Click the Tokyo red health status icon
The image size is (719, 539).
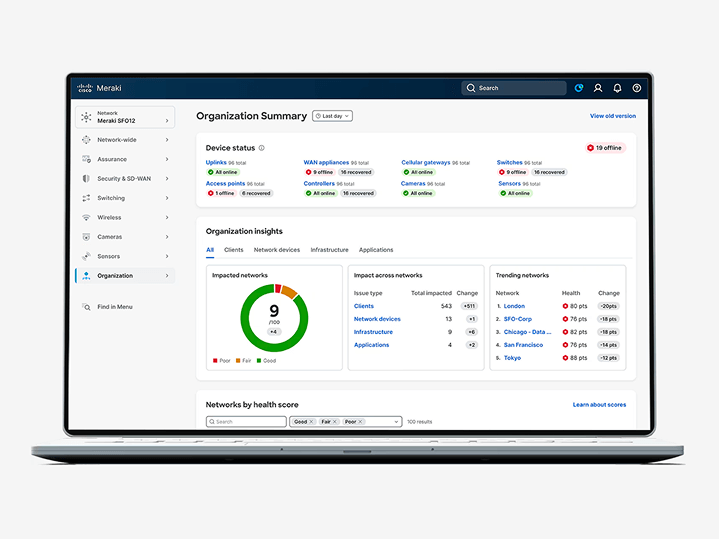(565, 358)
